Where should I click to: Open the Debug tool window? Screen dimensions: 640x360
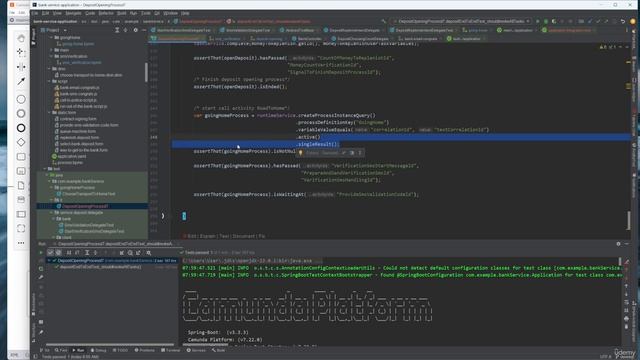click(x=98, y=350)
